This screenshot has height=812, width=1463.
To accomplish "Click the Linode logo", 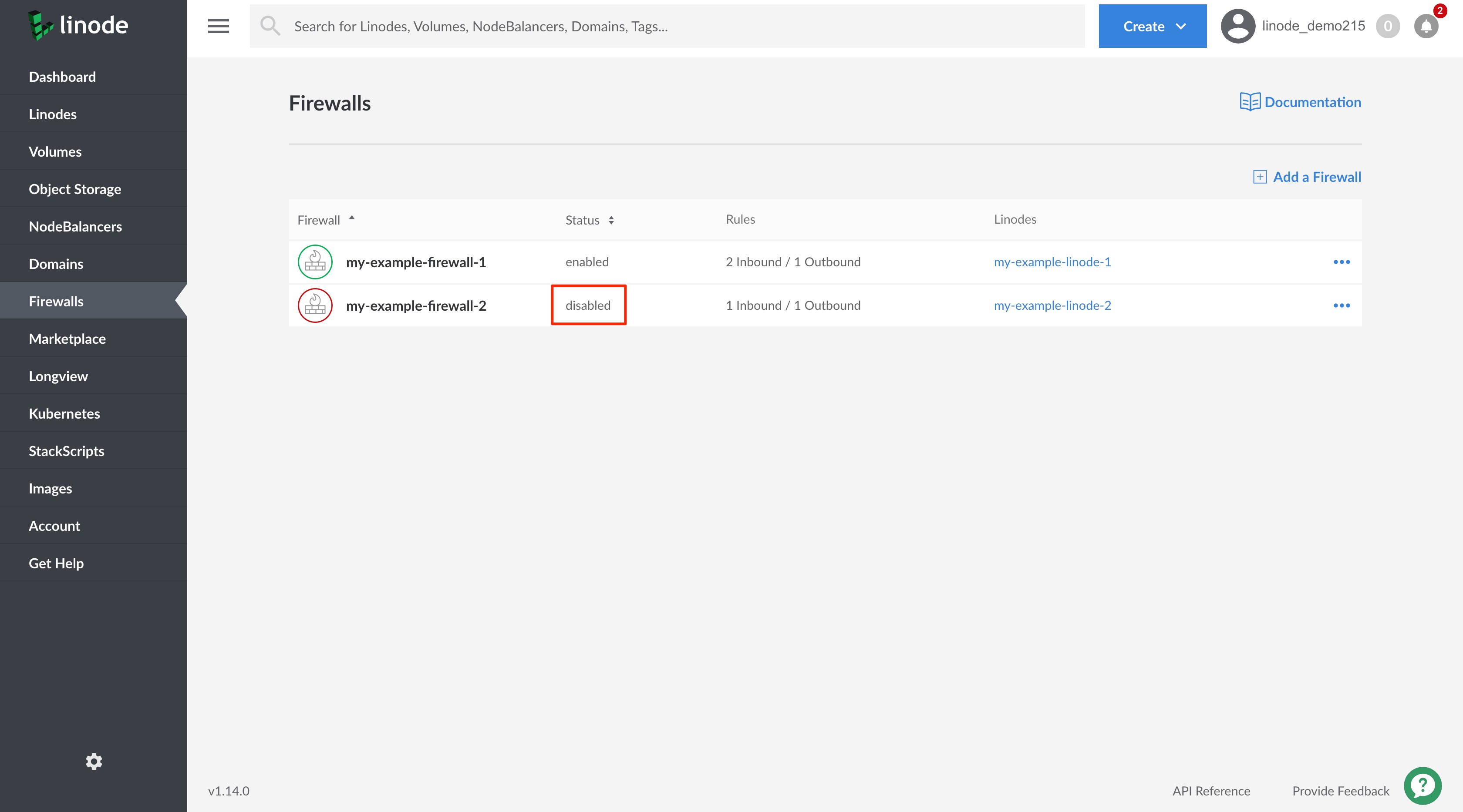I will click(78, 26).
